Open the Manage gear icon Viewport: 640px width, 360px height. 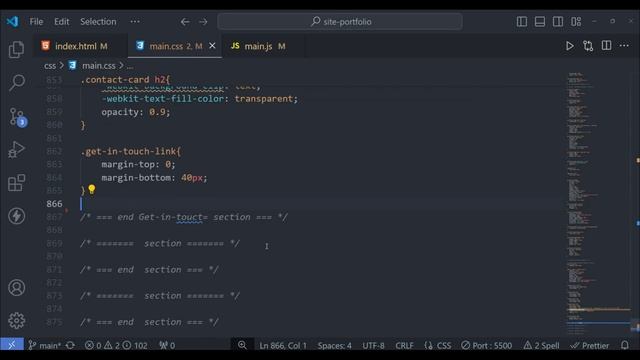(16, 321)
